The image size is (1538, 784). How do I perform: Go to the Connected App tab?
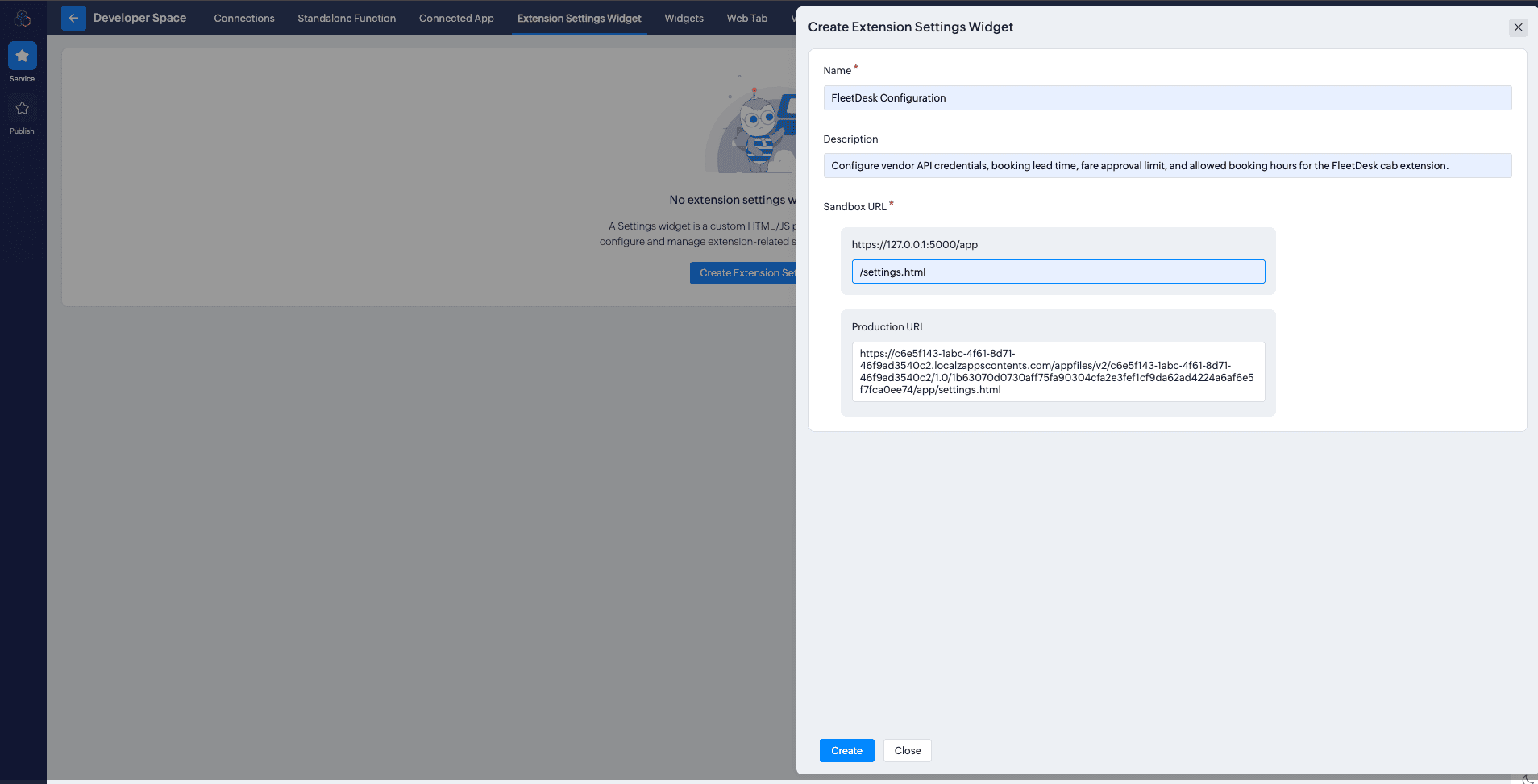[456, 18]
